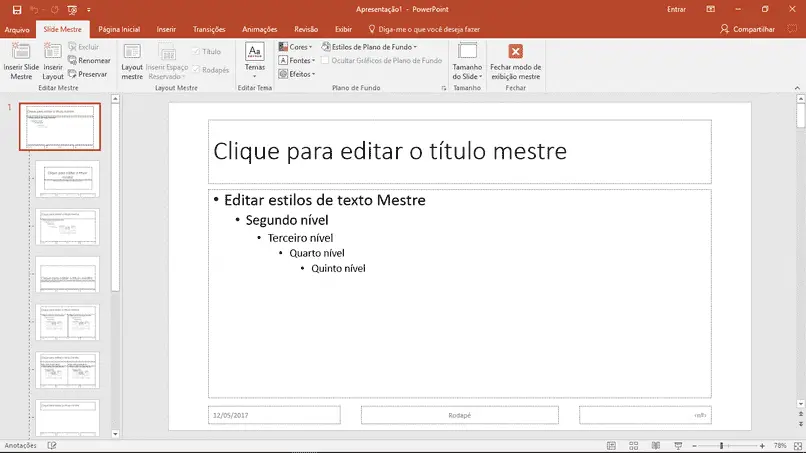Switch to Slide Sorter view icon
Viewport: 806px width, 453px height.
pyautogui.click(x=633, y=446)
